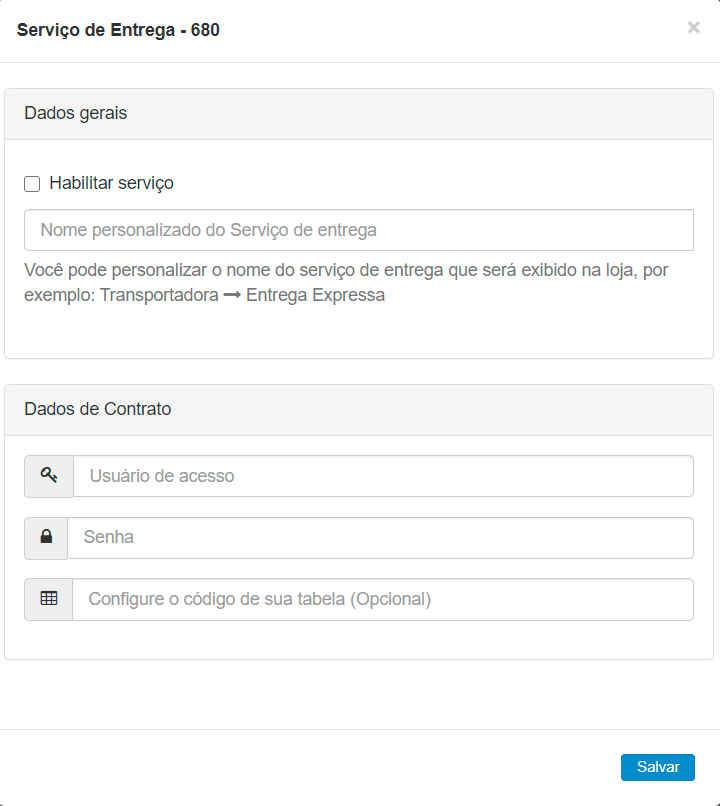720x806 pixels.
Task: Click the table grid icon addon
Action: coord(49,599)
